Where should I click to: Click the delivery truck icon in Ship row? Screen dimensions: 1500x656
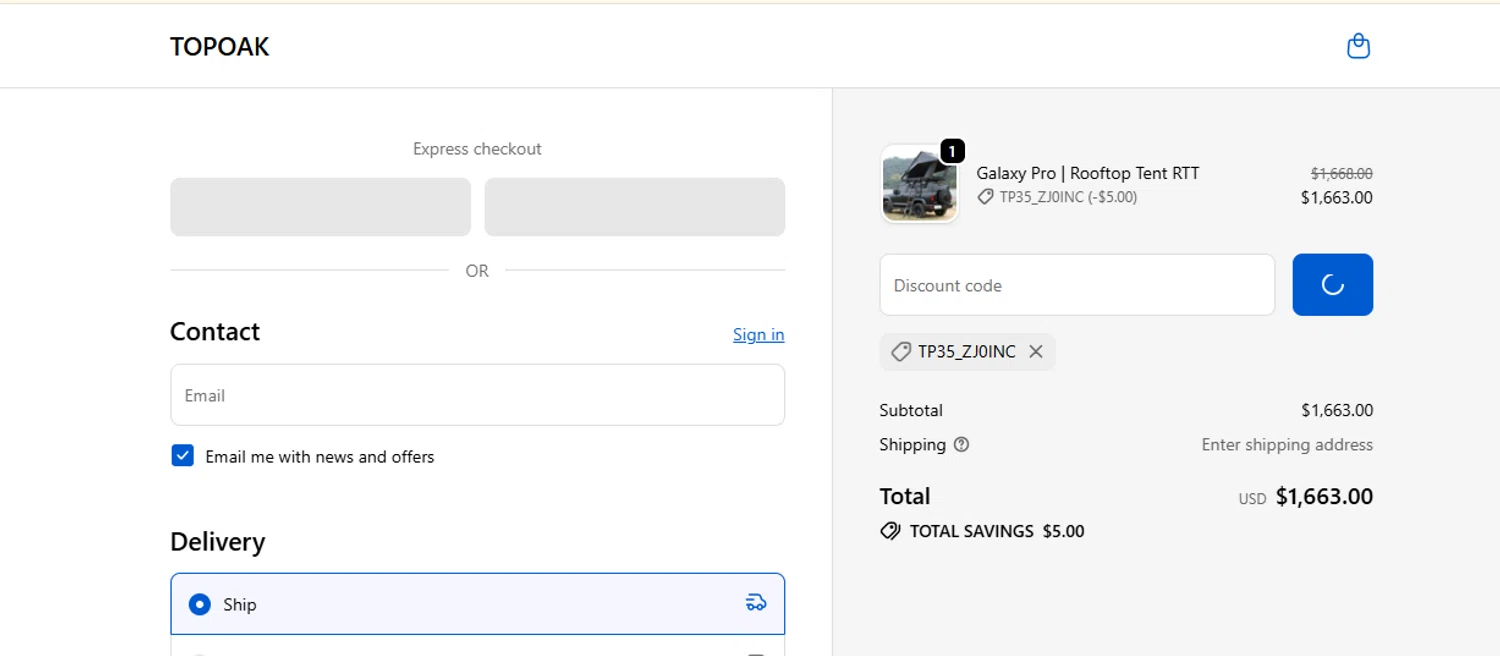(756, 603)
